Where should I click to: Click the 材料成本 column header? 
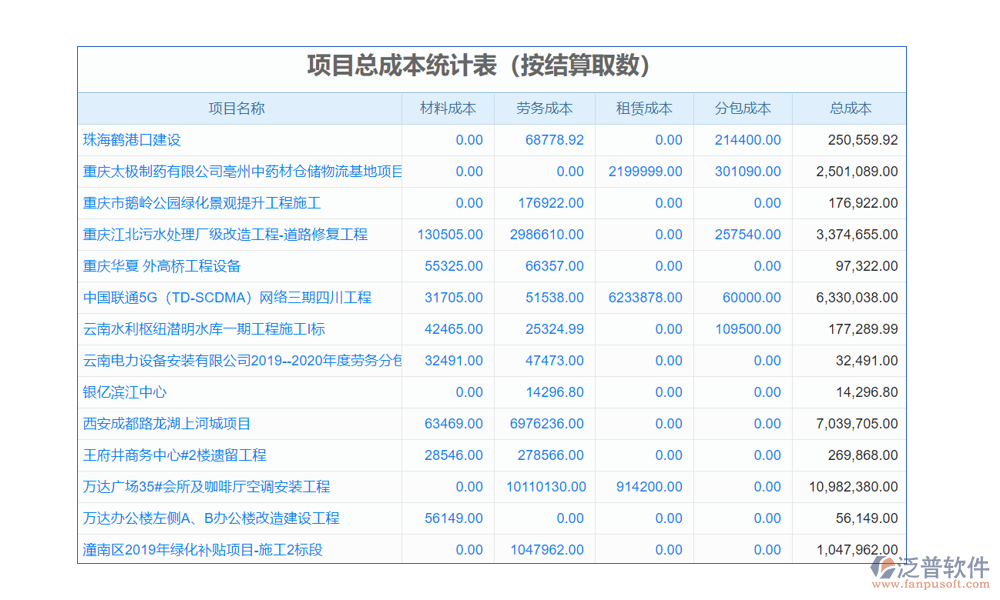click(447, 108)
